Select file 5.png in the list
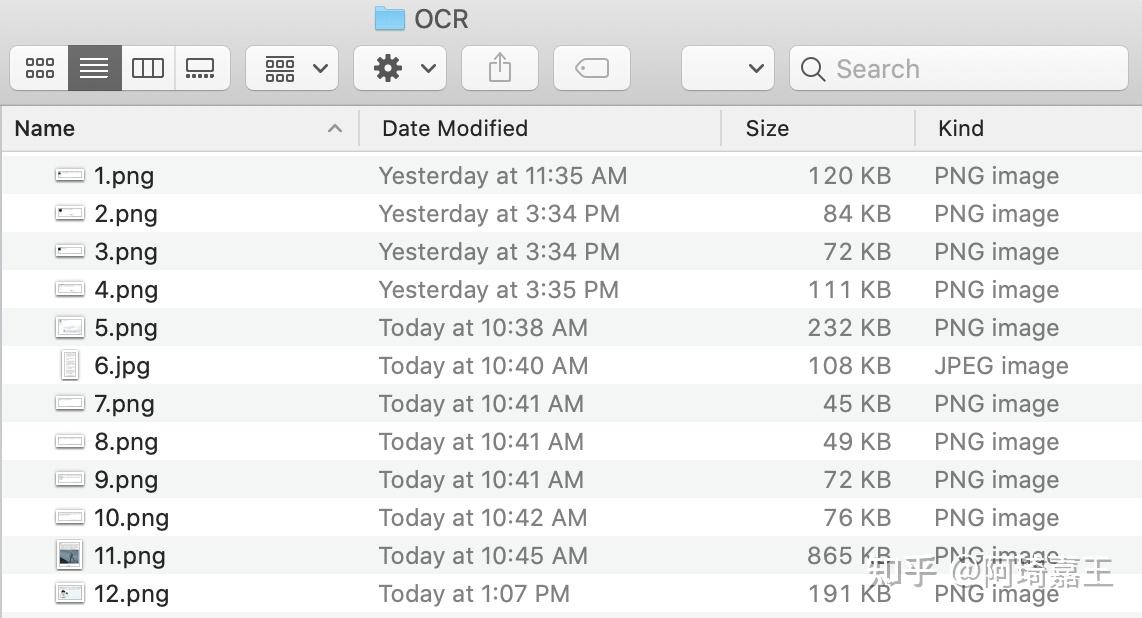This screenshot has height=618, width=1142. (126, 328)
